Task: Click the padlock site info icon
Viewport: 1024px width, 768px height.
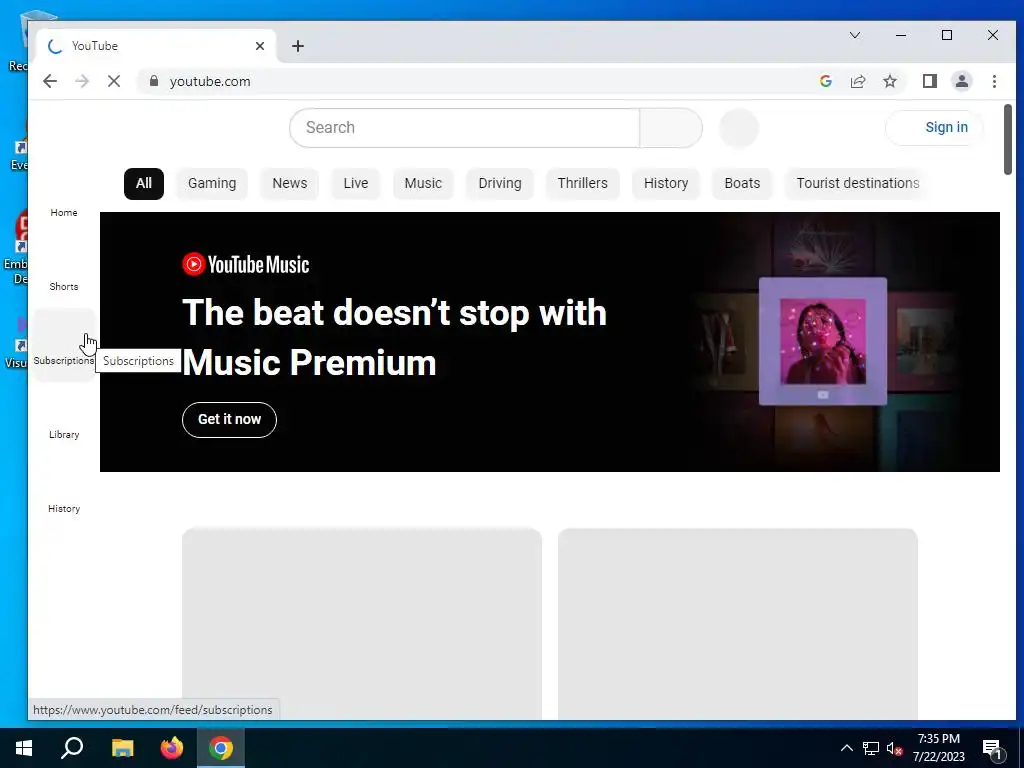Action: pyautogui.click(x=153, y=81)
